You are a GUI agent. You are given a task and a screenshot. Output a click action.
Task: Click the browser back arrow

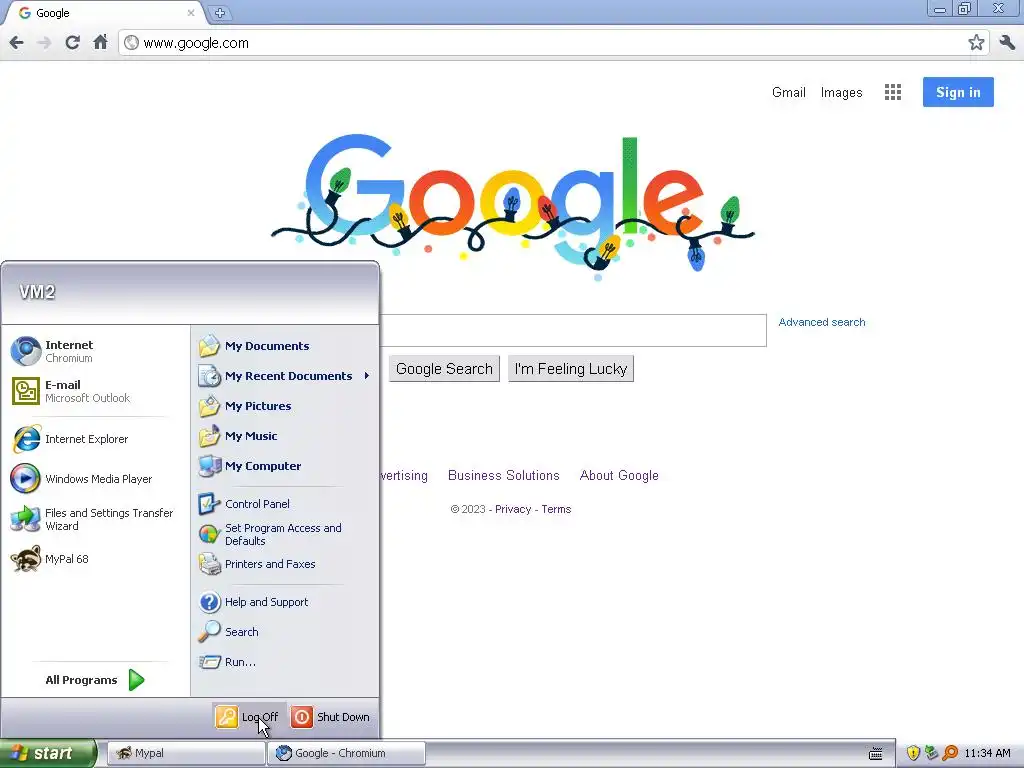coord(16,43)
